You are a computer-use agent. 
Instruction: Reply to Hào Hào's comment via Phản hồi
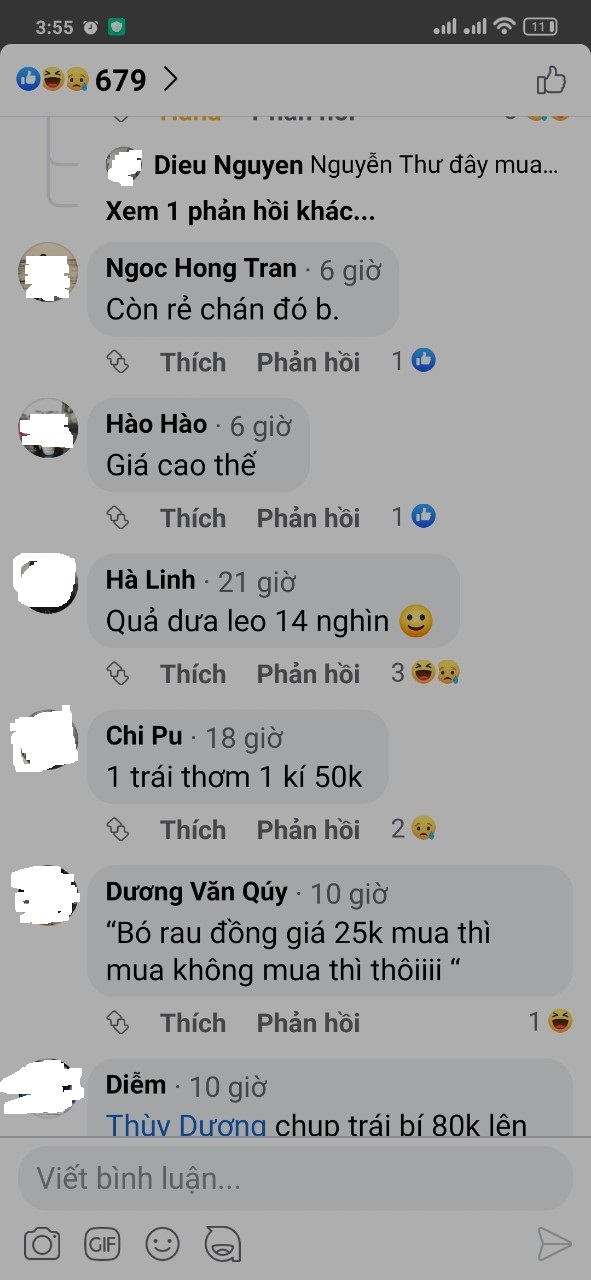pos(308,518)
